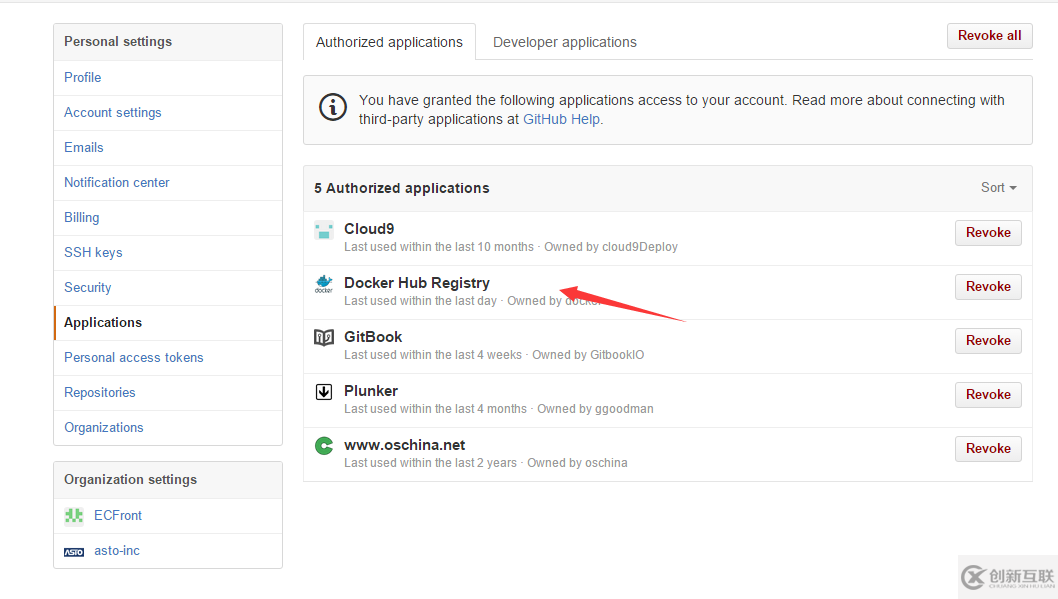Image resolution: width=1058 pixels, height=599 pixels.
Task: Click the info circle icon in the notice
Action: click(x=333, y=107)
